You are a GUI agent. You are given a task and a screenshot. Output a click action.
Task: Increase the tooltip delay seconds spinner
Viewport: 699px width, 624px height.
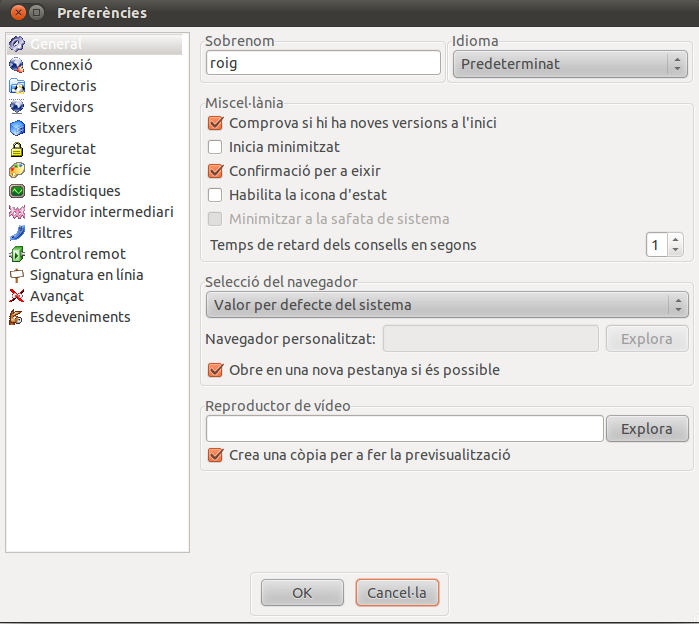click(x=675, y=239)
